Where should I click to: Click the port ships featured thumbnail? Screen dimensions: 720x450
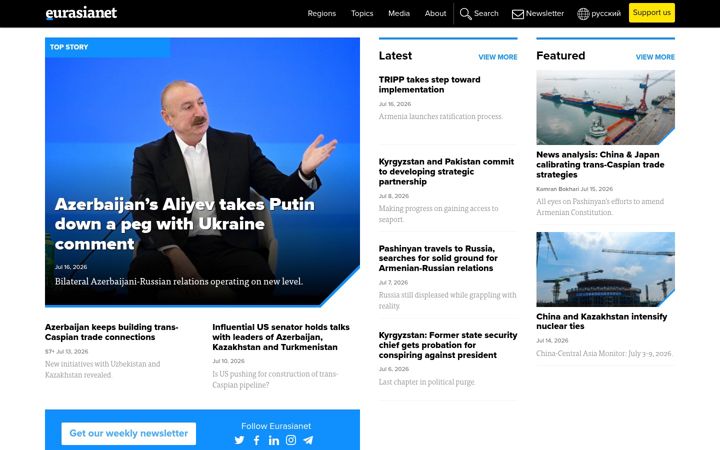[x=605, y=107]
